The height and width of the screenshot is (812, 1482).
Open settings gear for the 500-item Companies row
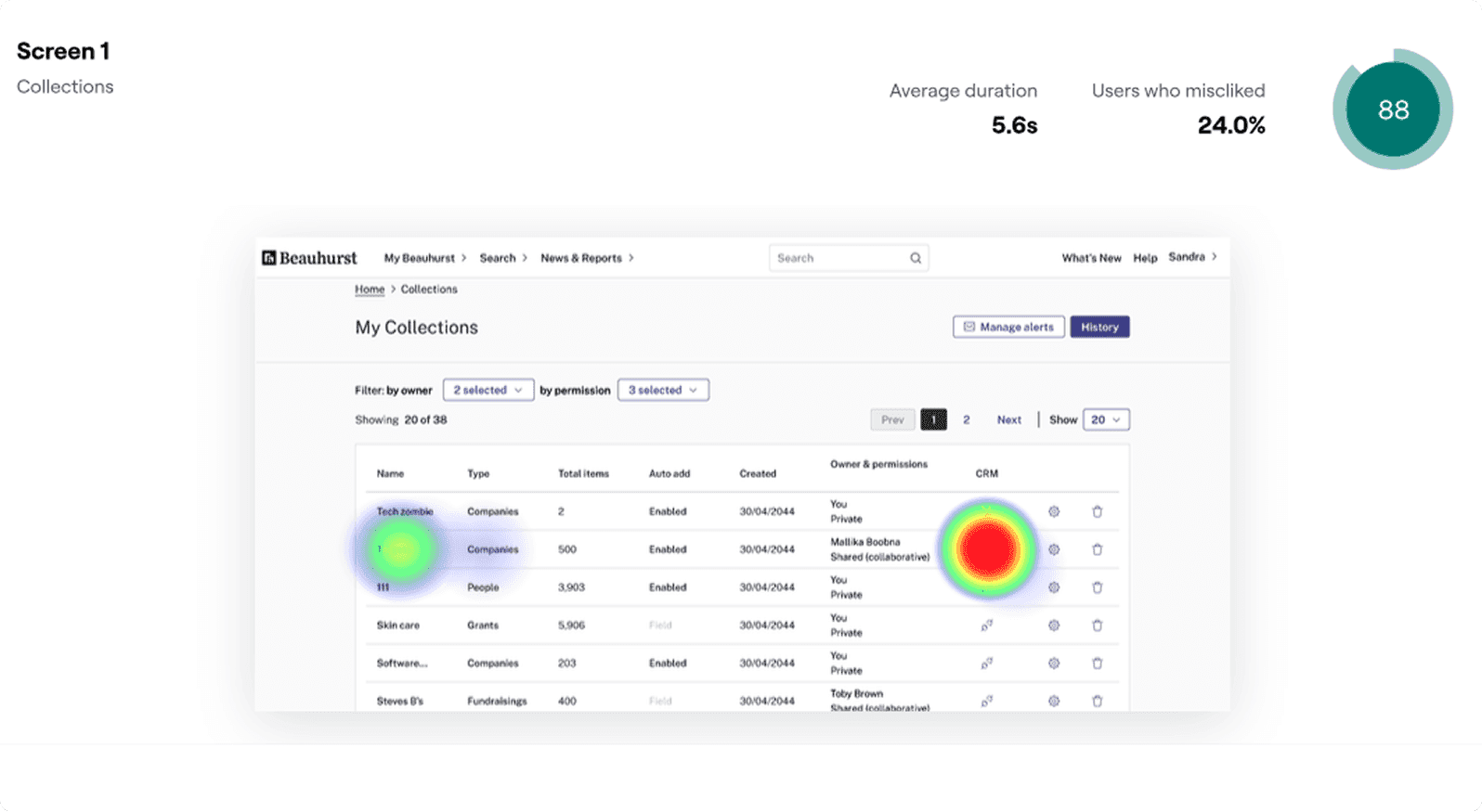tap(1054, 549)
